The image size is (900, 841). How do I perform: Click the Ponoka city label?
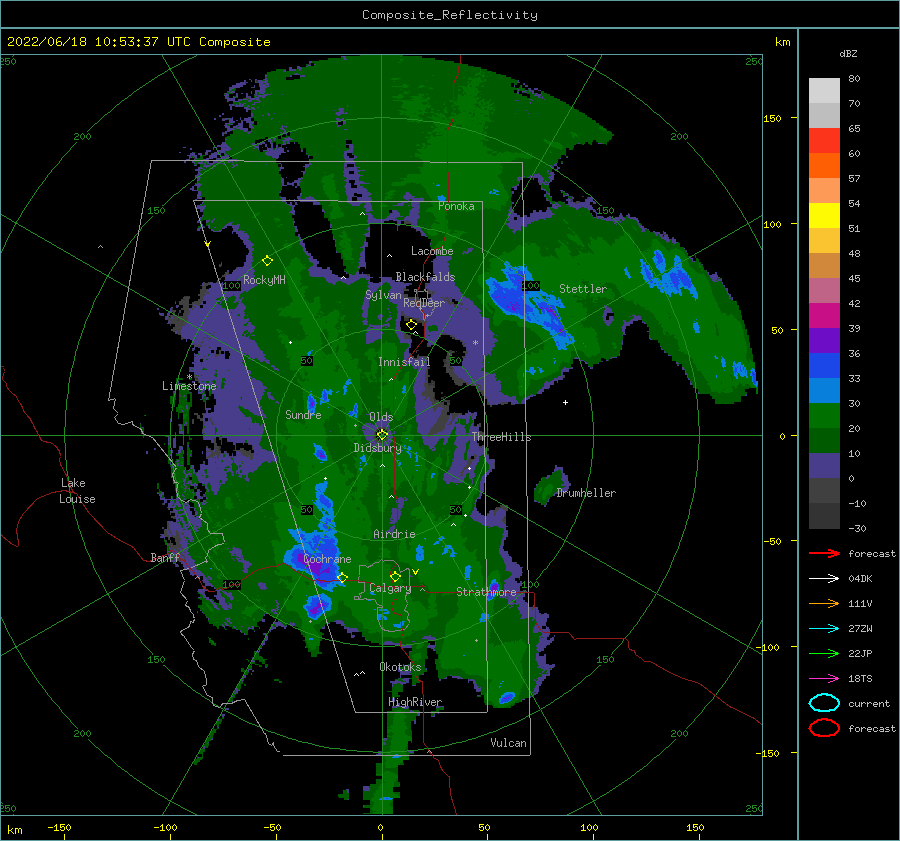click(456, 206)
